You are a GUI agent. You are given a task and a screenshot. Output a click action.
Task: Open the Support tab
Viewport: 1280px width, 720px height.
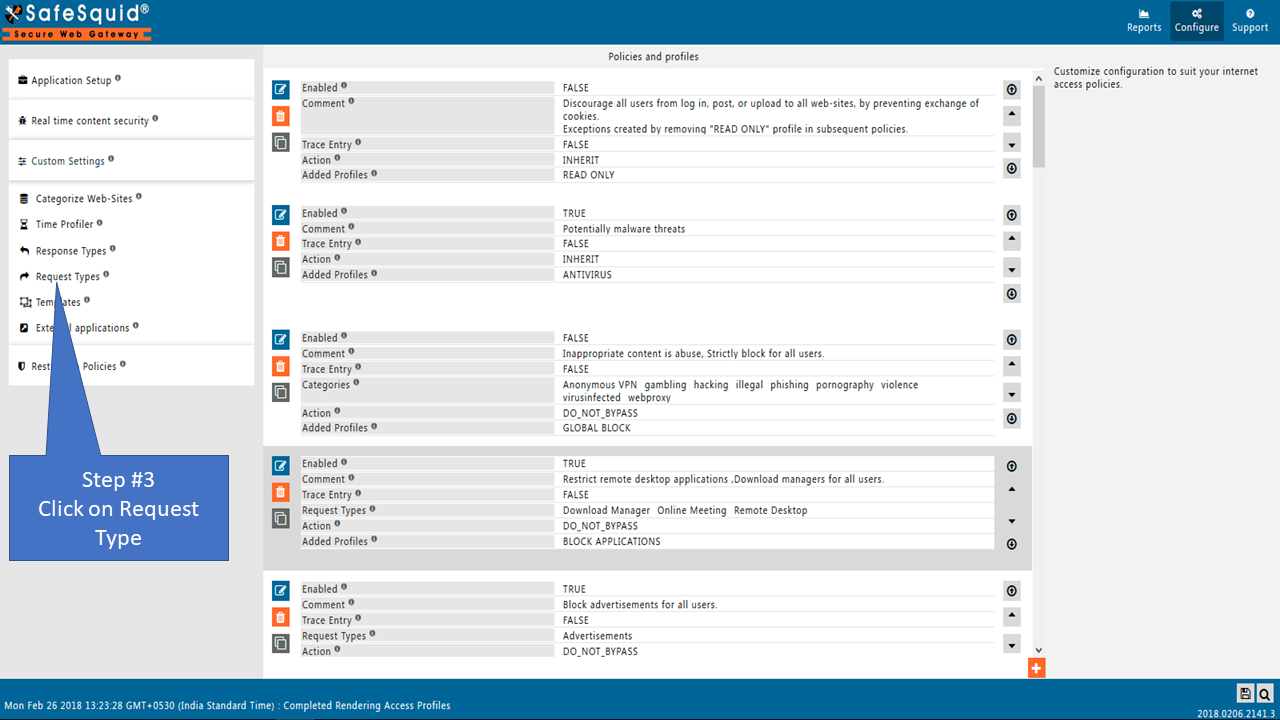point(1250,20)
